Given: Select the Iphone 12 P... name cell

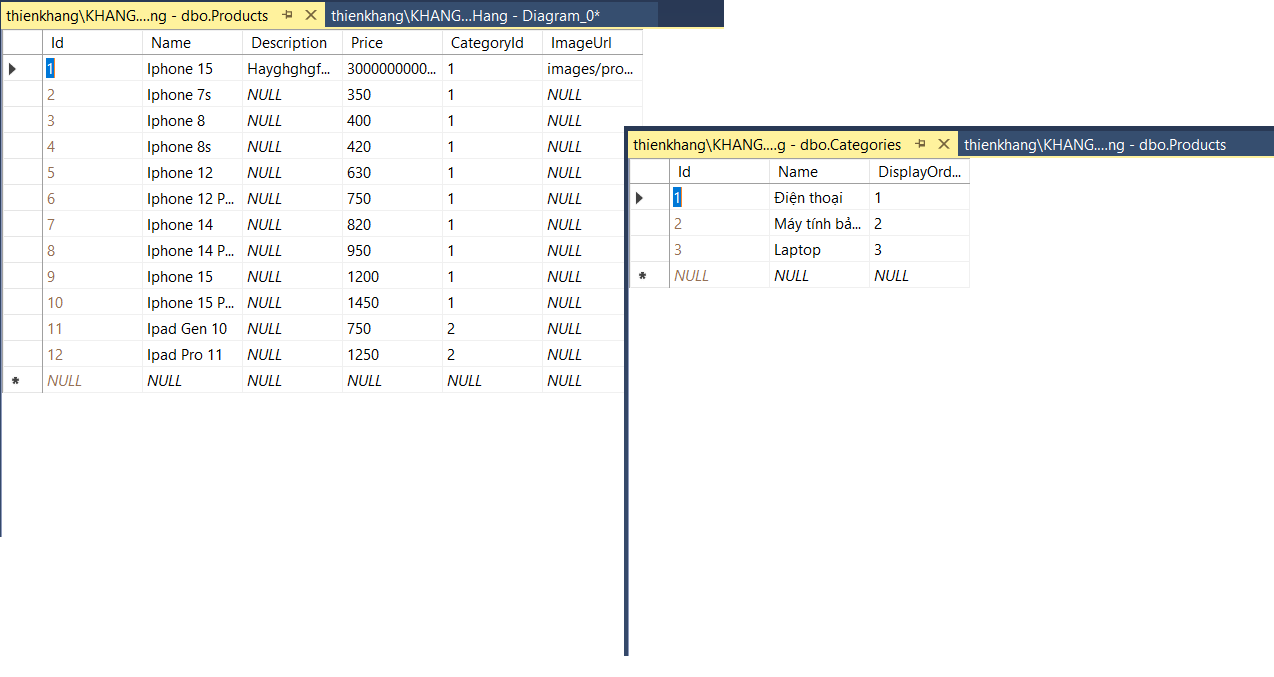Looking at the screenshot, I should (192, 199).
